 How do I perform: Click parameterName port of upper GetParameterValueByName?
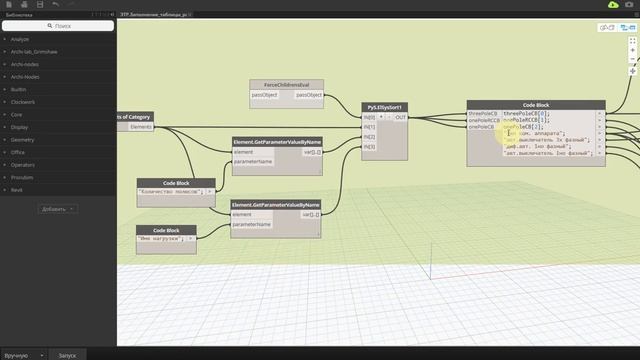click(x=253, y=162)
